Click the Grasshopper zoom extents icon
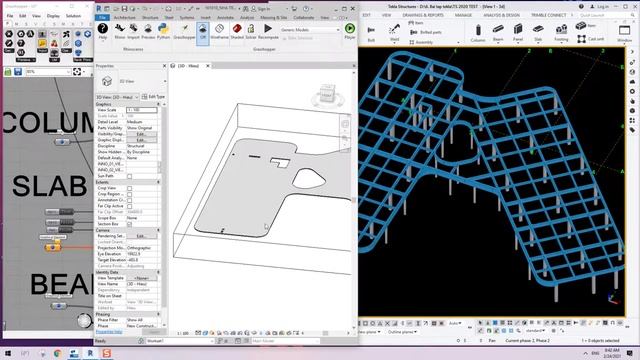The image size is (640, 360). 77,72
